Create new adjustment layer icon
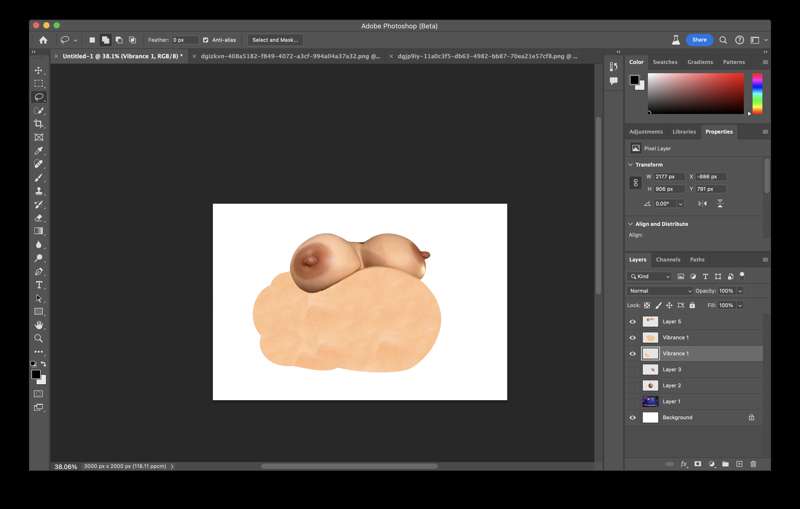Viewport: 800px width, 509px height. pyautogui.click(x=712, y=464)
